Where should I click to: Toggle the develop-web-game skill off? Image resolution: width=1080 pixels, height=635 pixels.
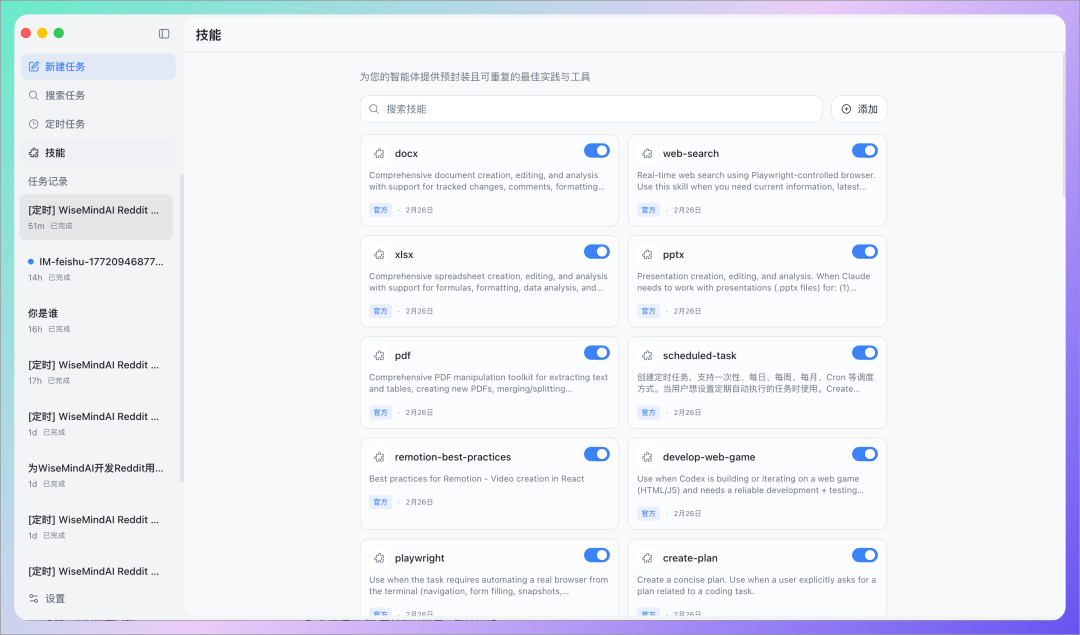[864, 454]
